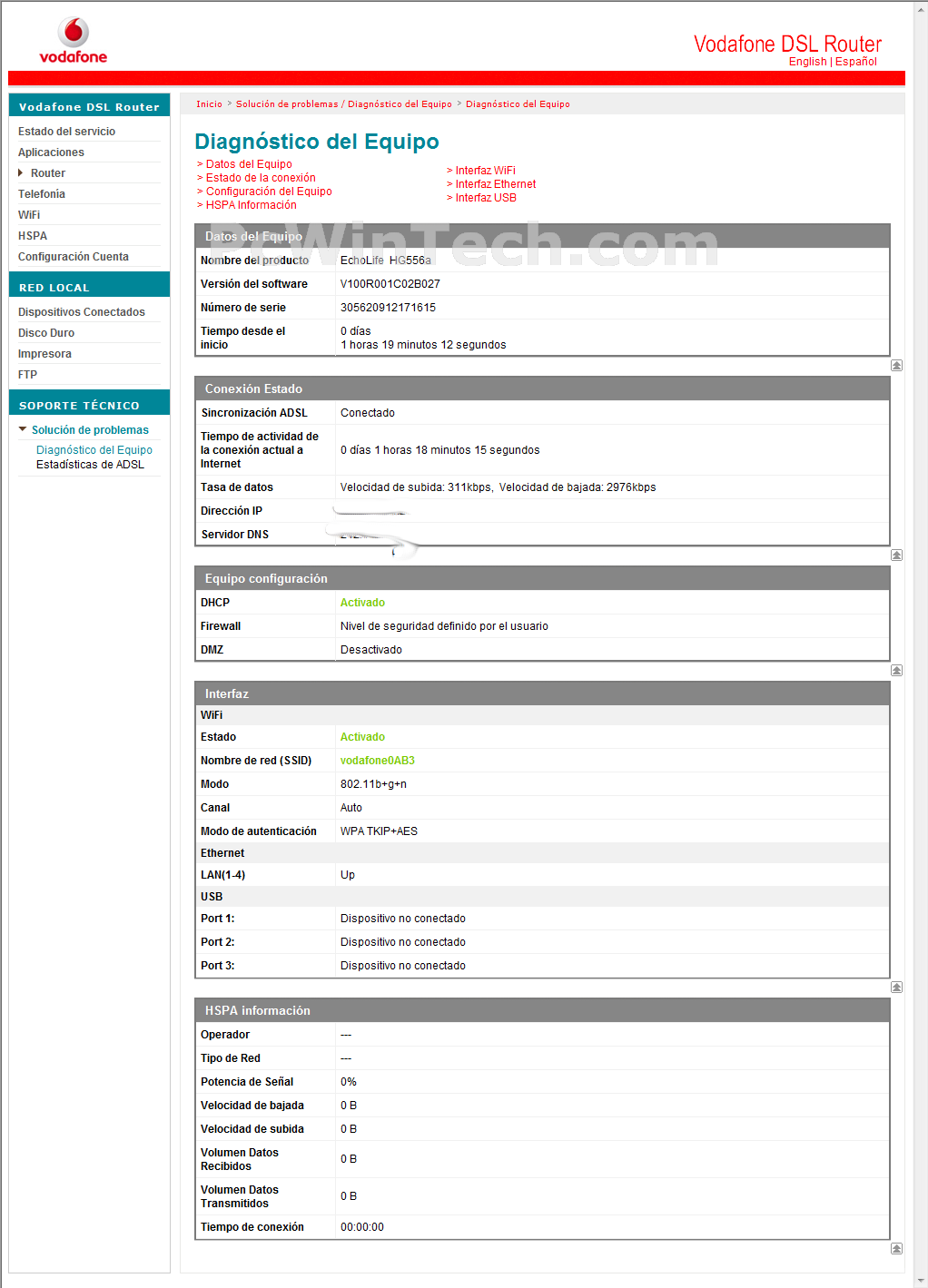Screen dimensions: 928x1288
Task: Click WiFi Estado Activado value
Action: [x=362, y=737]
